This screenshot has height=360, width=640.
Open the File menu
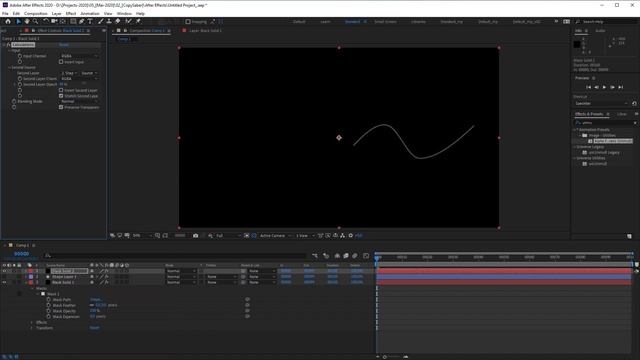pos(5,13)
